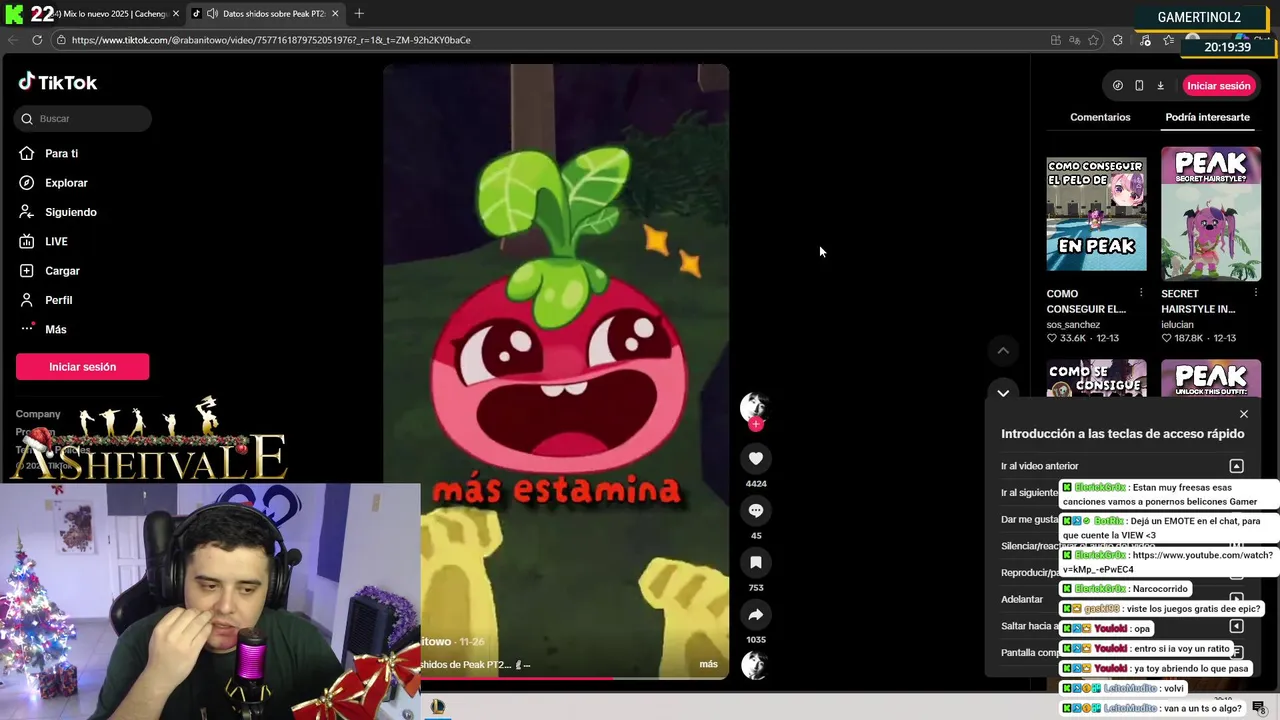Open the browser media control icon

point(1145,40)
